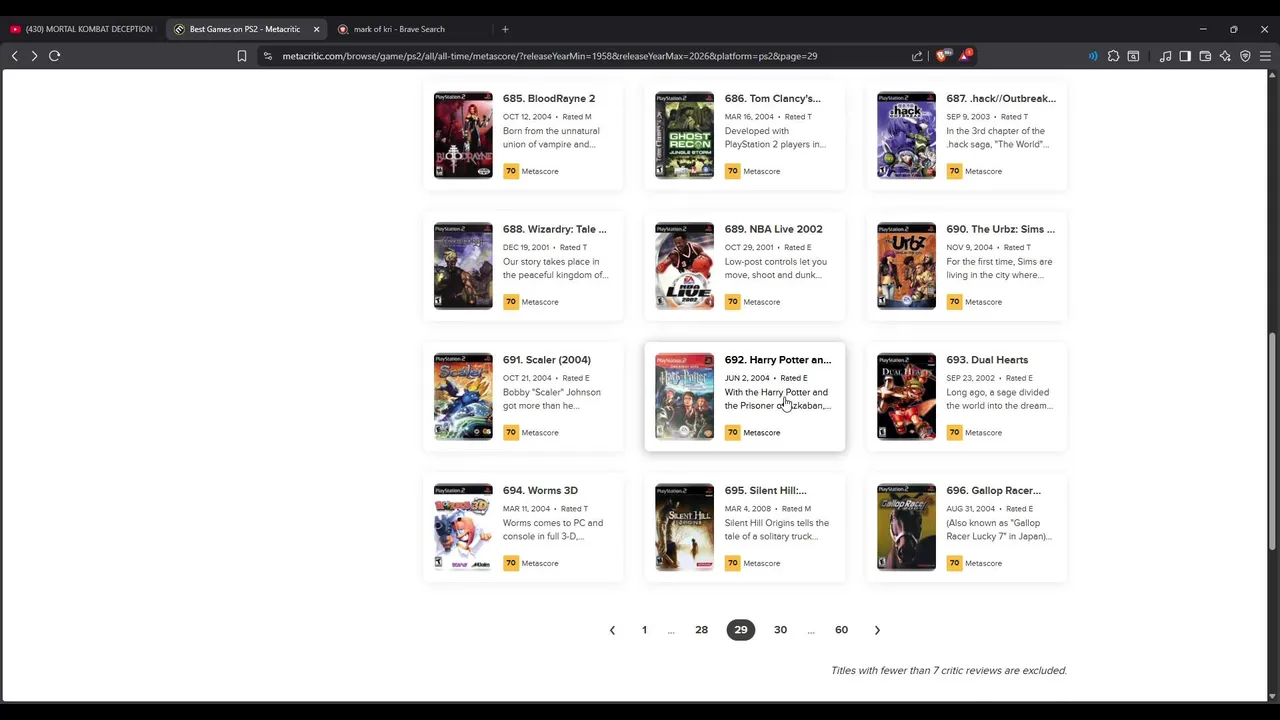
Task: Click the 70 Metascore badge for BloodRayne 2
Action: (511, 171)
